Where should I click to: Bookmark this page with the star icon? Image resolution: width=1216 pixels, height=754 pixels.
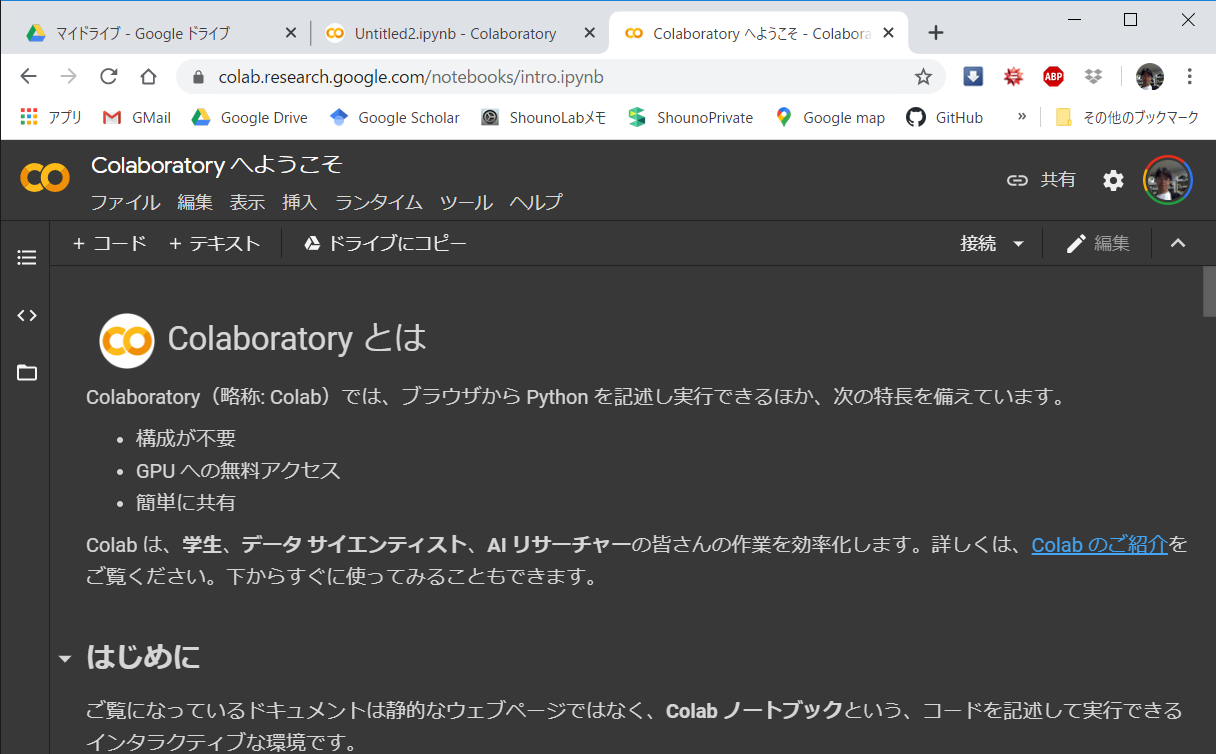click(x=923, y=77)
